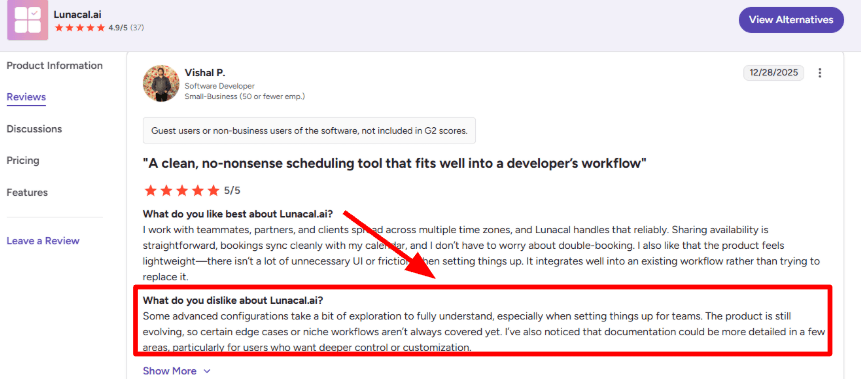The height and width of the screenshot is (379, 861).
Task: Expand review with Show More
Action: click(176, 371)
